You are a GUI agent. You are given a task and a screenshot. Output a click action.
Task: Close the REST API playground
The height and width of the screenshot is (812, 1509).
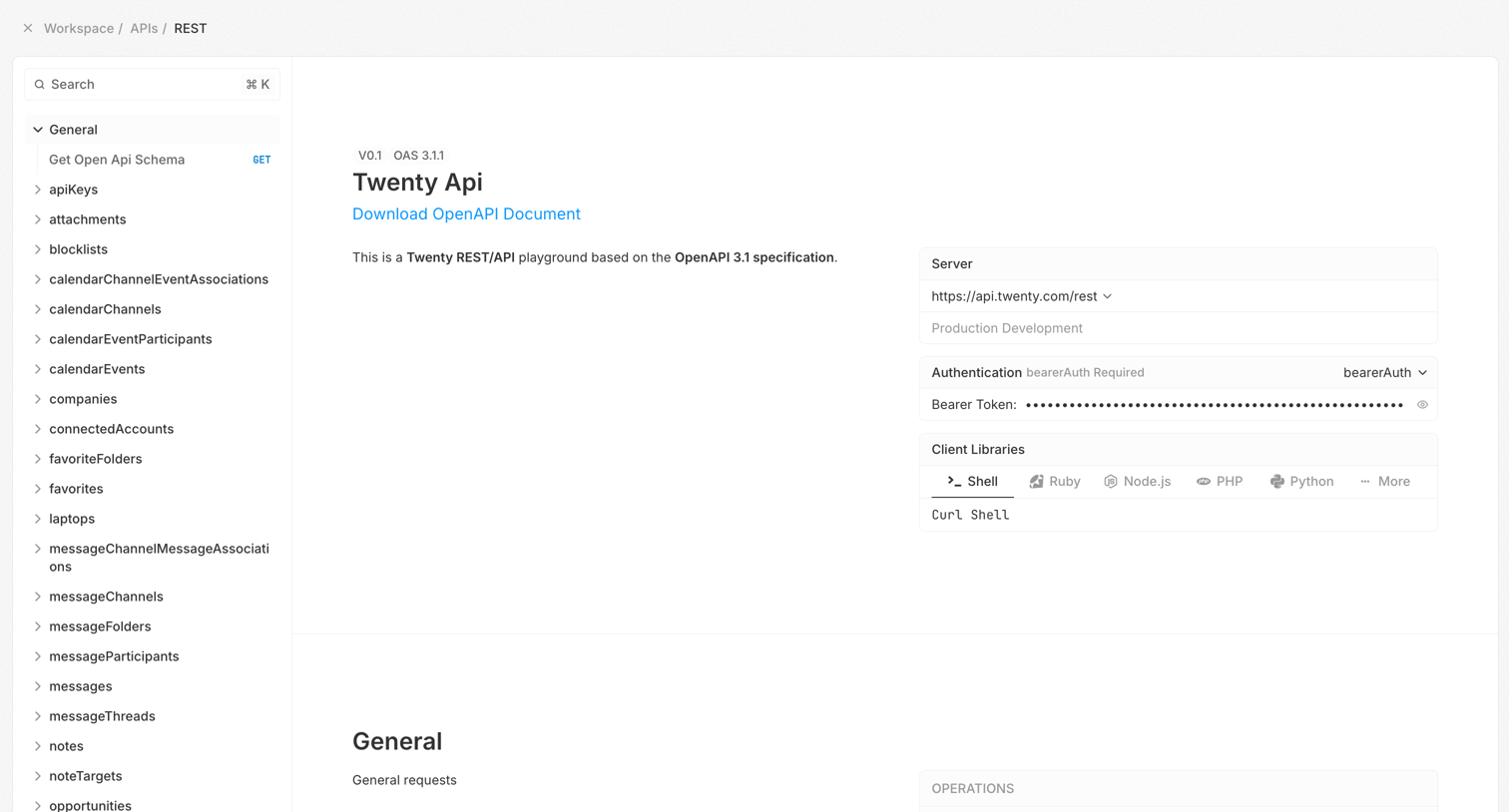pyautogui.click(x=28, y=28)
